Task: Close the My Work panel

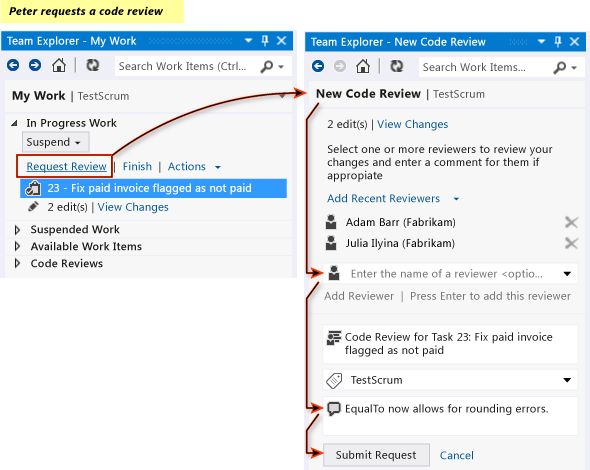Action: (281, 41)
